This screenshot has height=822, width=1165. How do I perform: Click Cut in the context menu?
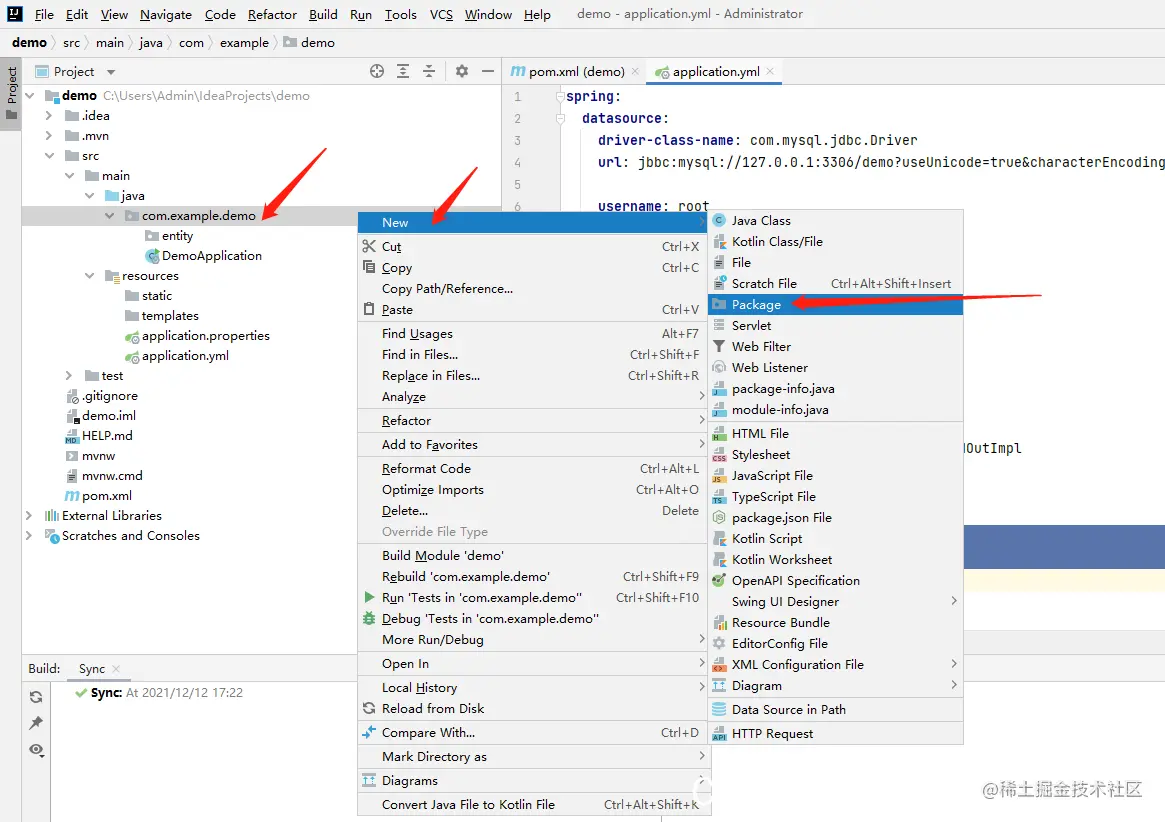pos(533,247)
